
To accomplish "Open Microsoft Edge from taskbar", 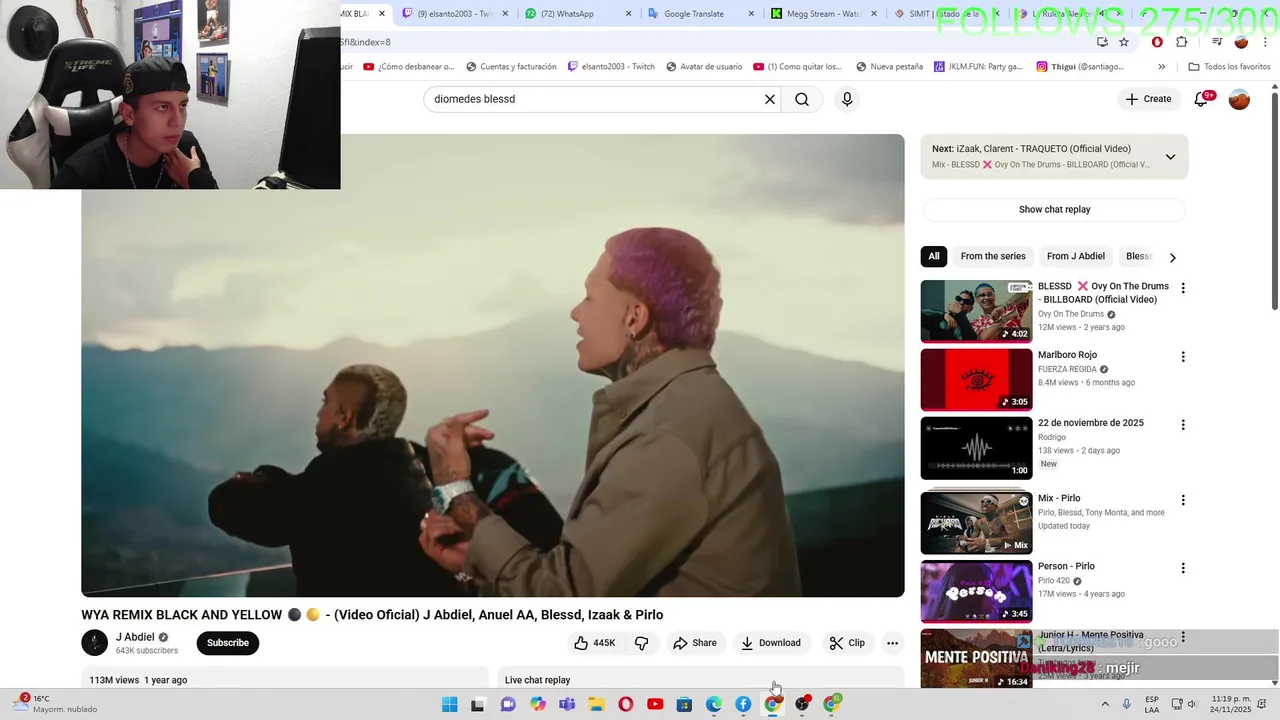I will 714,705.
